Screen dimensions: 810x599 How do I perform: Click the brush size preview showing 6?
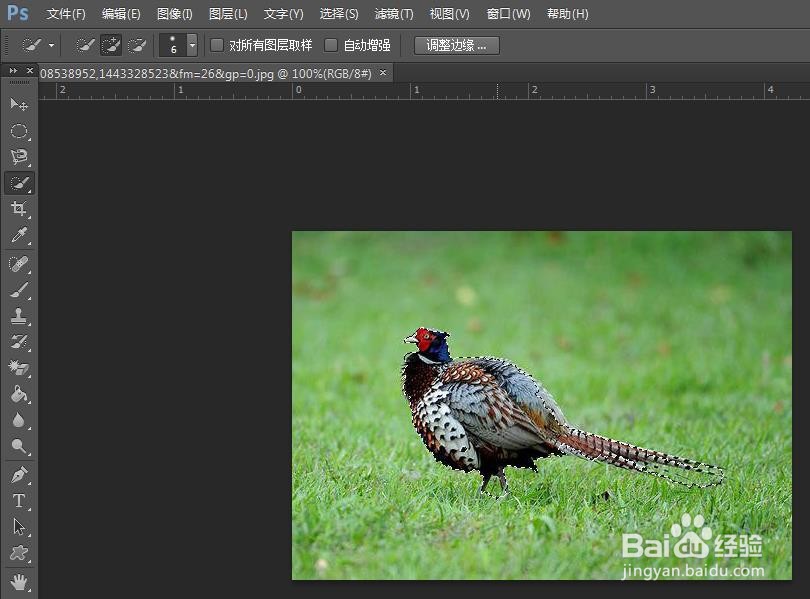coord(173,45)
